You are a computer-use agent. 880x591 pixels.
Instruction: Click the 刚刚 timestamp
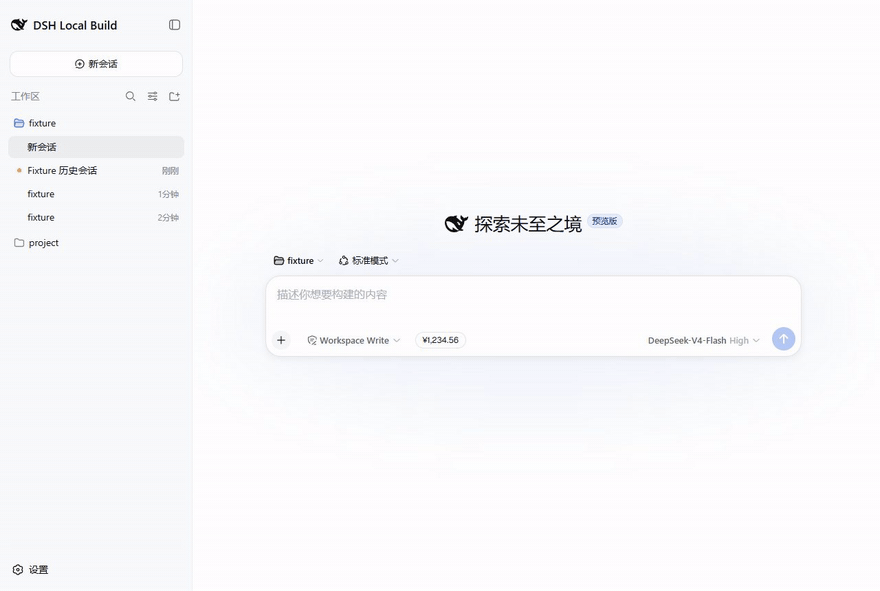(170, 171)
